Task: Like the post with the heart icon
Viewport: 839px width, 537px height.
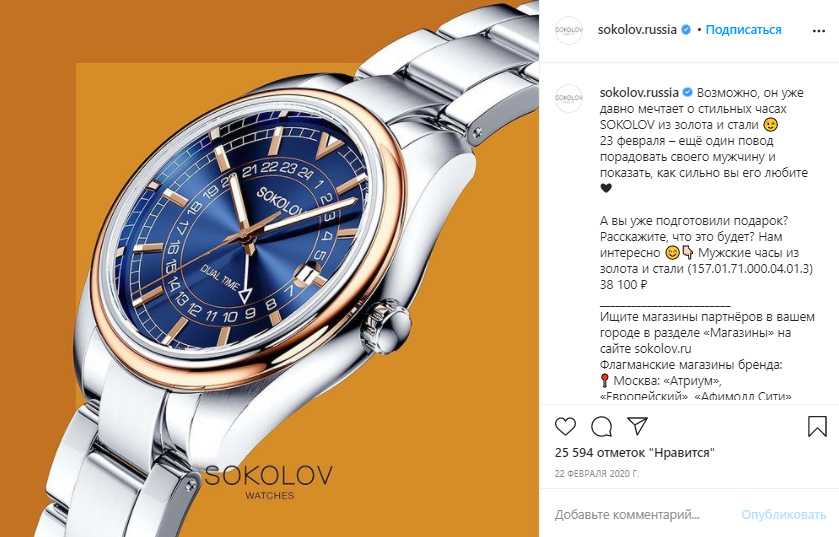Action: tap(565, 426)
